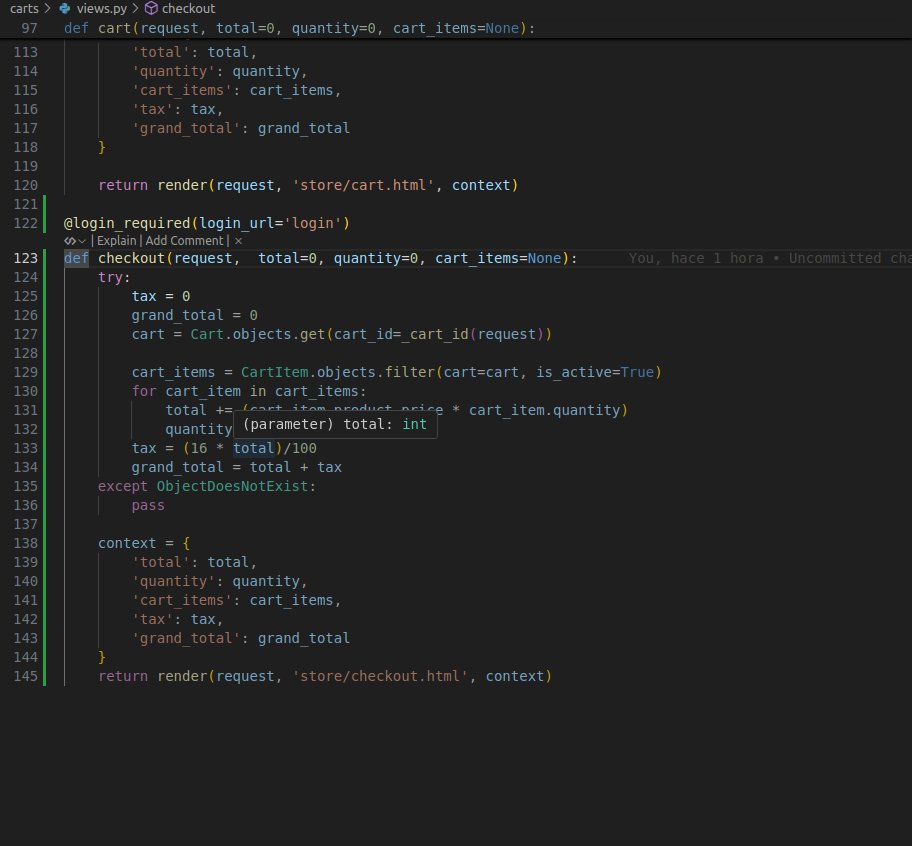The height and width of the screenshot is (846, 912).
Task: Click 'store/cart.html' string on line 120
Action: click(364, 185)
